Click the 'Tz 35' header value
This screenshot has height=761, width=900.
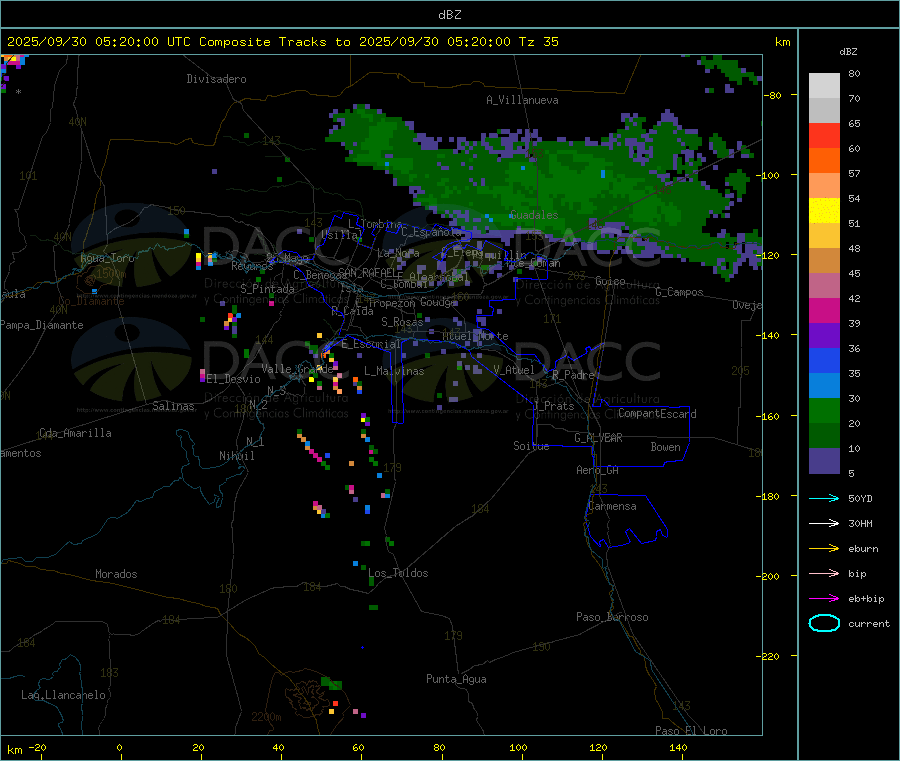538,42
